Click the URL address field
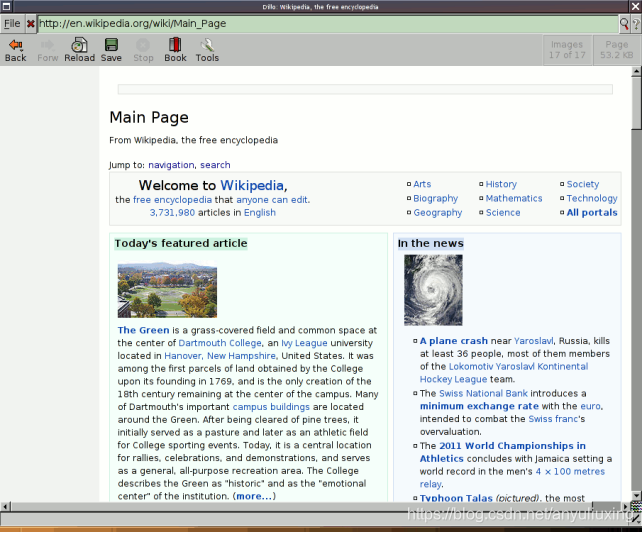Viewport: 643px width, 533px height. point(328,24)
